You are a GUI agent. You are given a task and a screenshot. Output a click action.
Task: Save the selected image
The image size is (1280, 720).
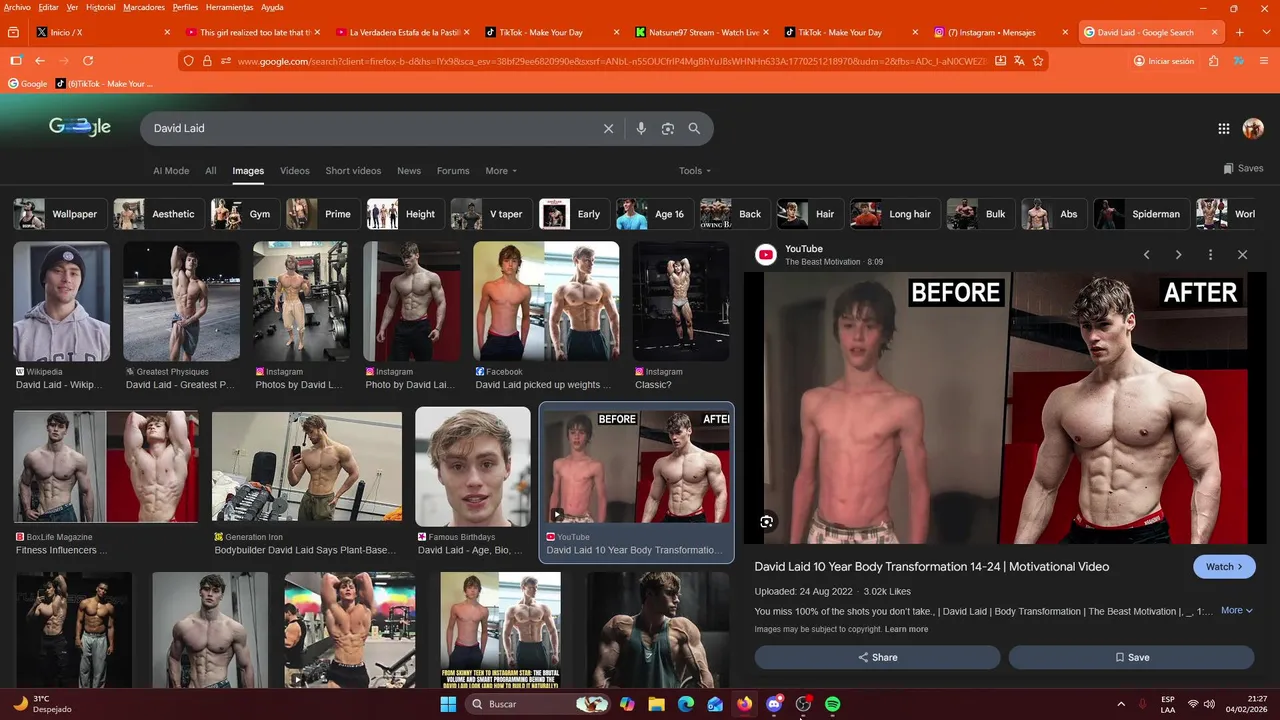click(1131, 657)
